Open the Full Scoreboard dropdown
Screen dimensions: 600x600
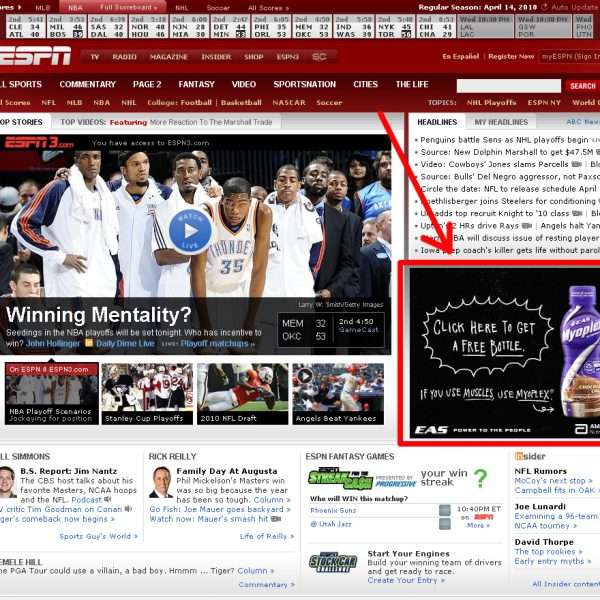pyautogui.click(x=129, y=7)
